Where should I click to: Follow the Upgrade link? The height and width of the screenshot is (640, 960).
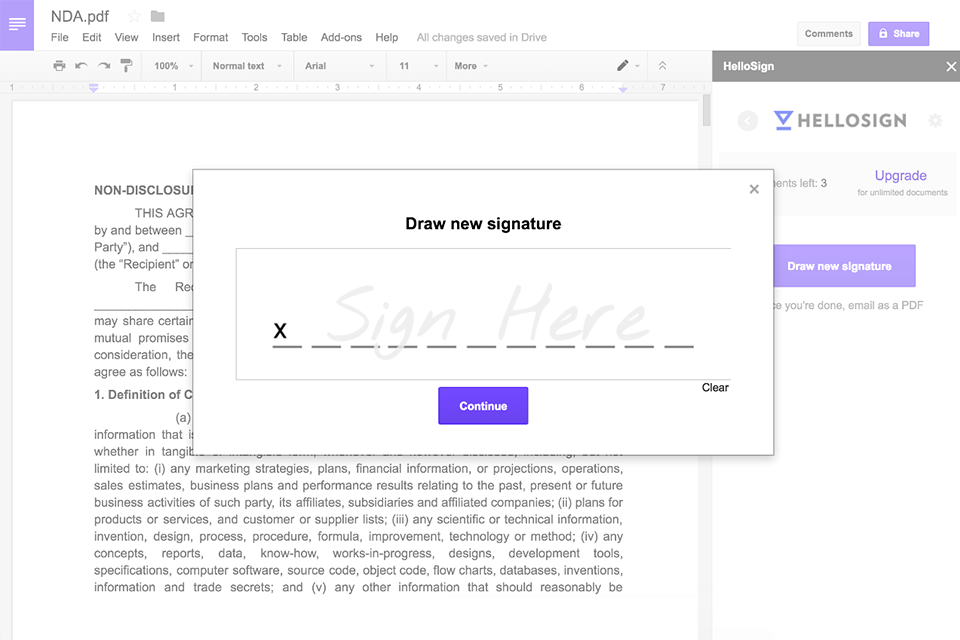point(900,176)
